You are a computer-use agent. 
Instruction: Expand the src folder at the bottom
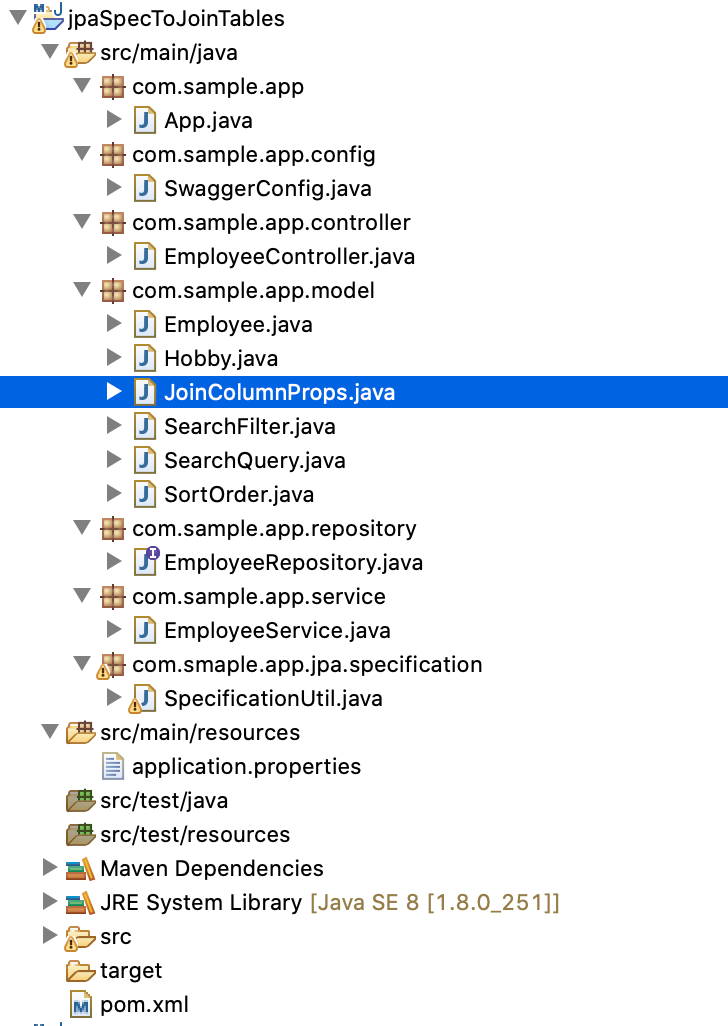(x=49, y=936)
